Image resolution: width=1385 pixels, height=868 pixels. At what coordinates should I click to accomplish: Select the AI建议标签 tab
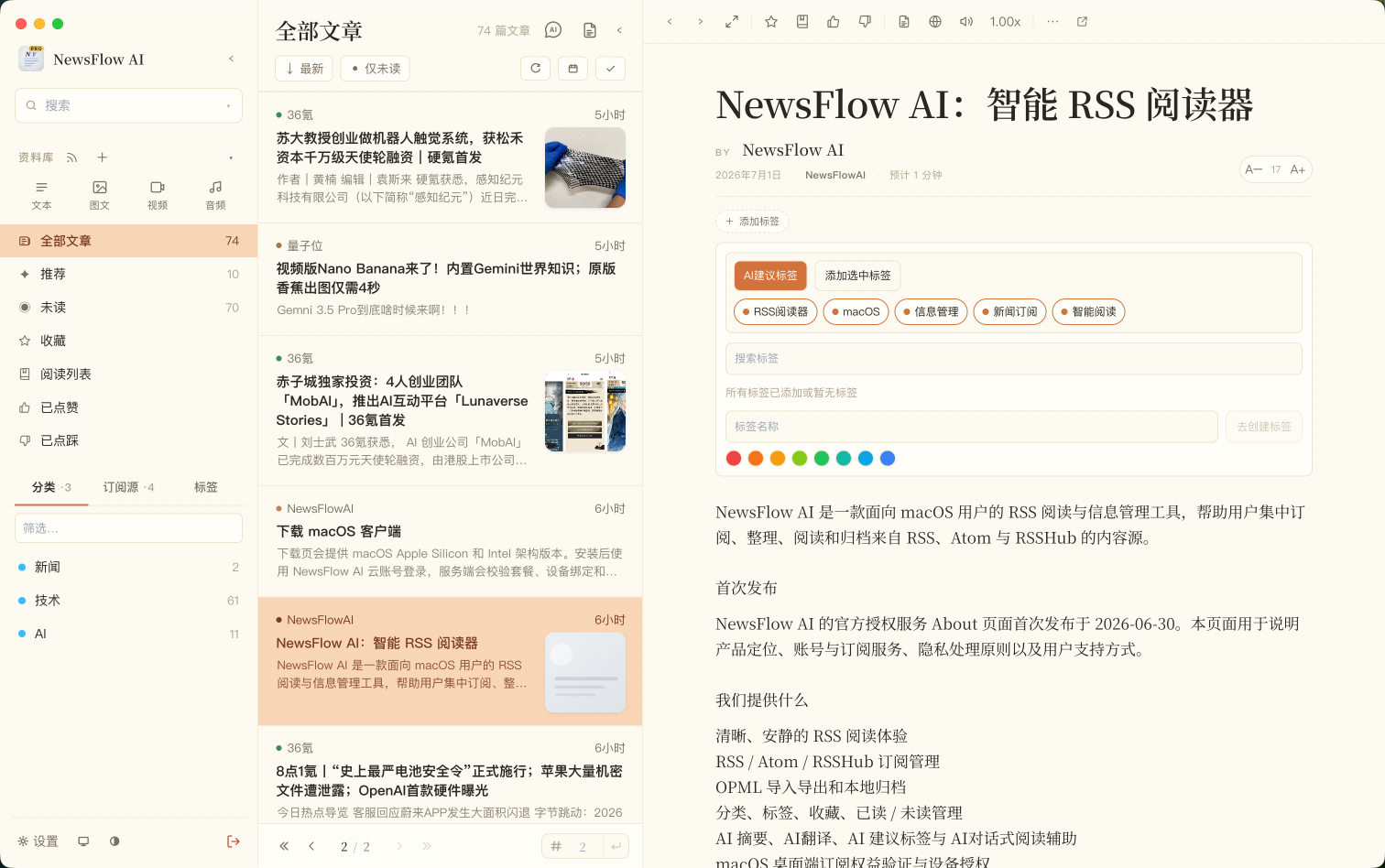point(770,276)
